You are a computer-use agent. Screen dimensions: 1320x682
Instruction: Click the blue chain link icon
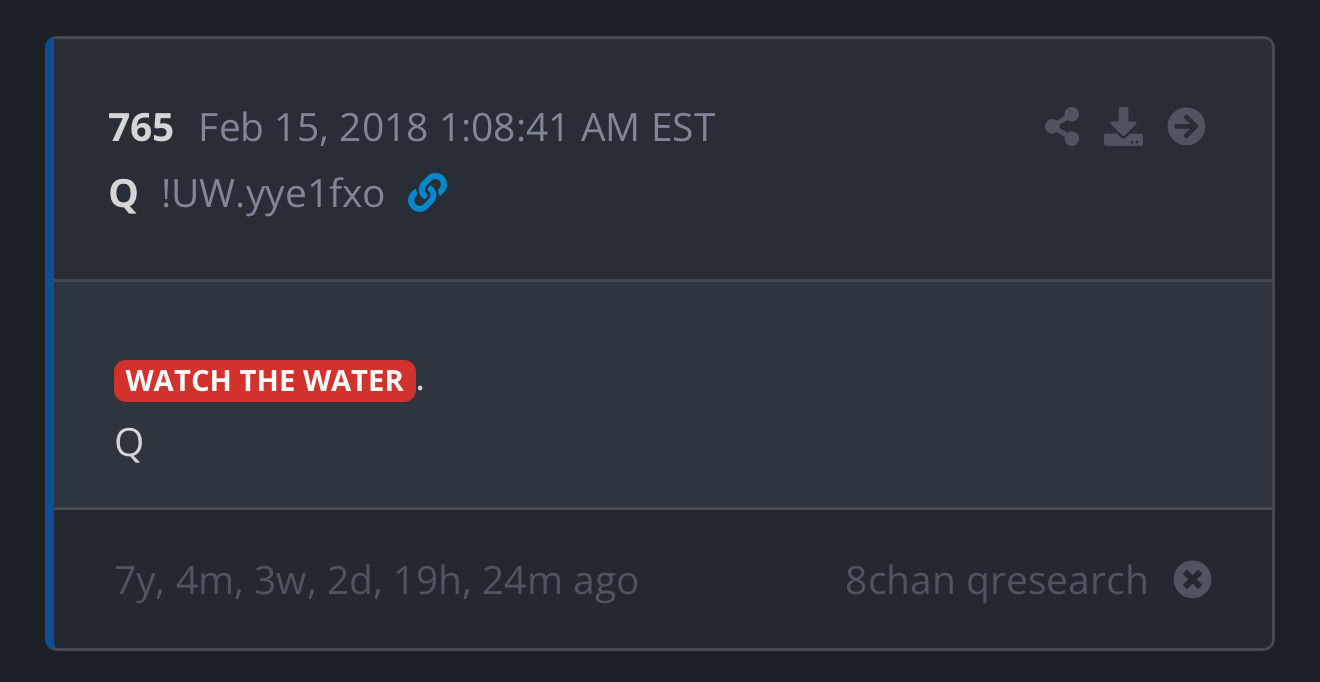point(427,193)
